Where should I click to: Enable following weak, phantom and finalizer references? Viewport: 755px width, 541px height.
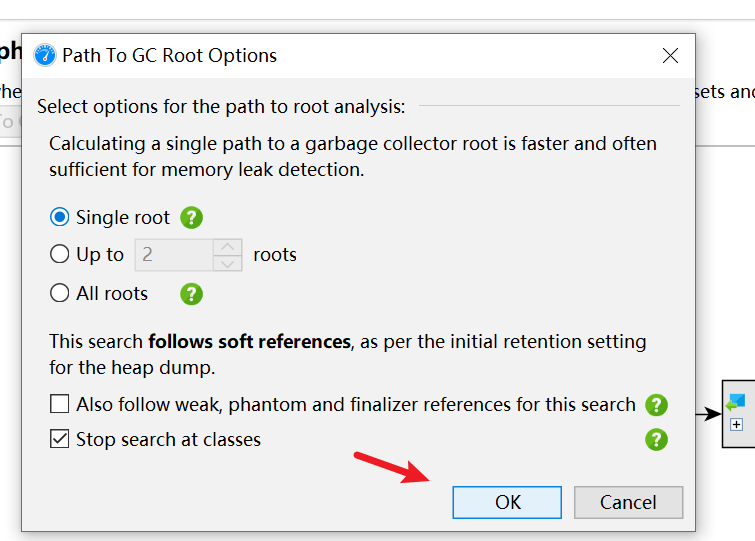point(60,405)
